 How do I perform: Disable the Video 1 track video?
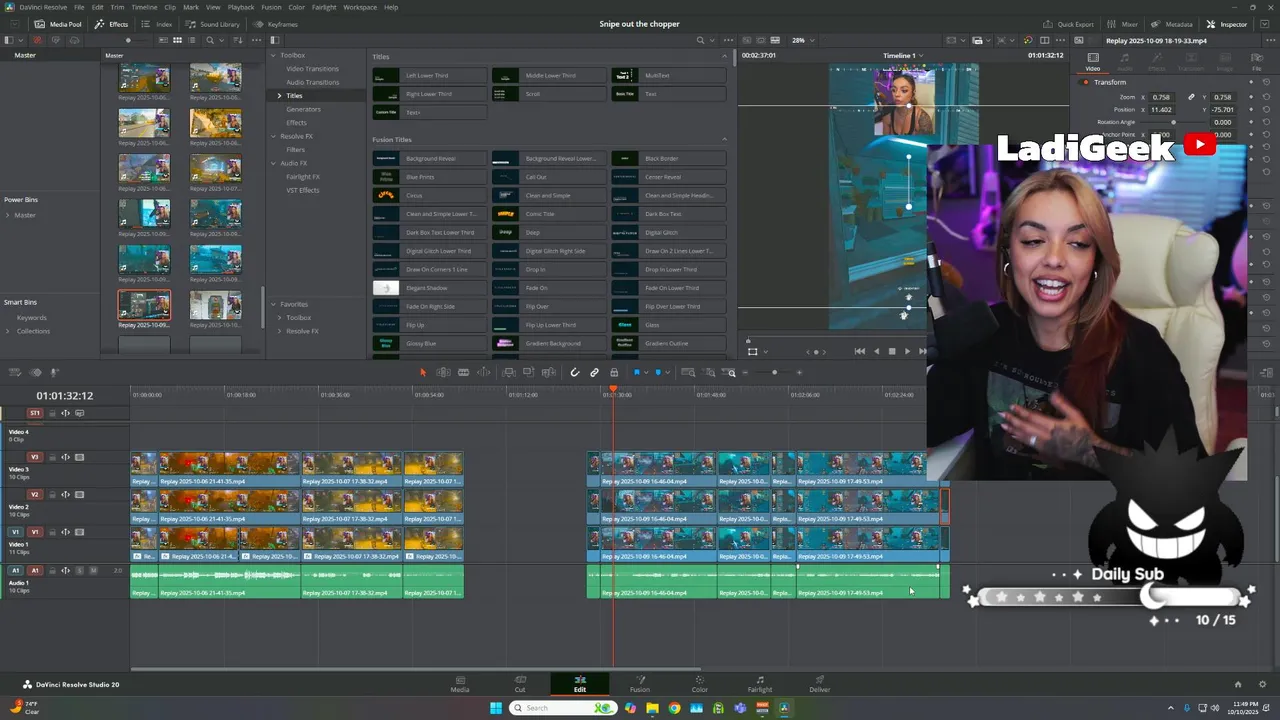coord(80,532)
